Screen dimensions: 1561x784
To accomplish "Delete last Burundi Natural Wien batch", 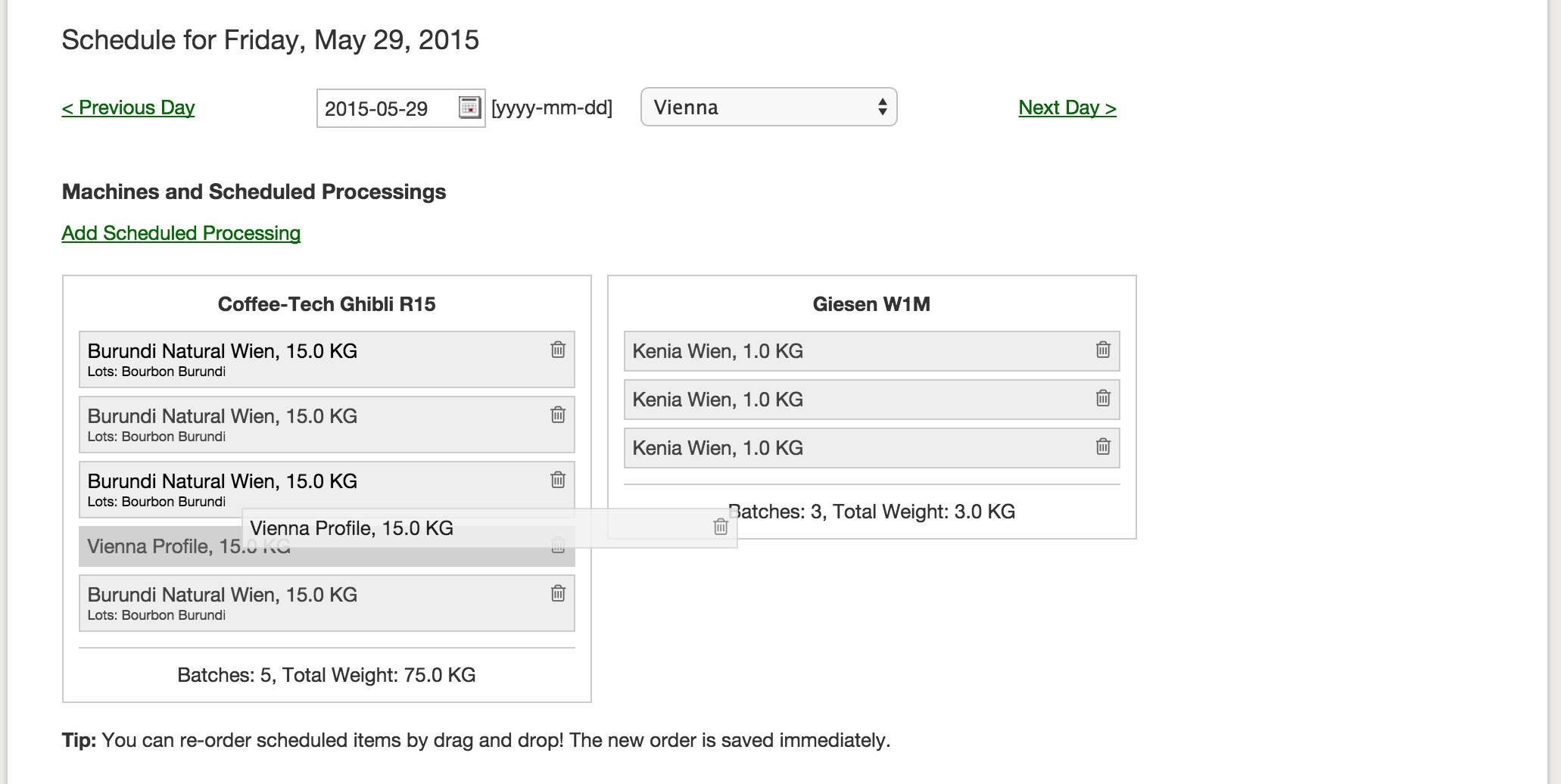I will click(x=558, y=593).
